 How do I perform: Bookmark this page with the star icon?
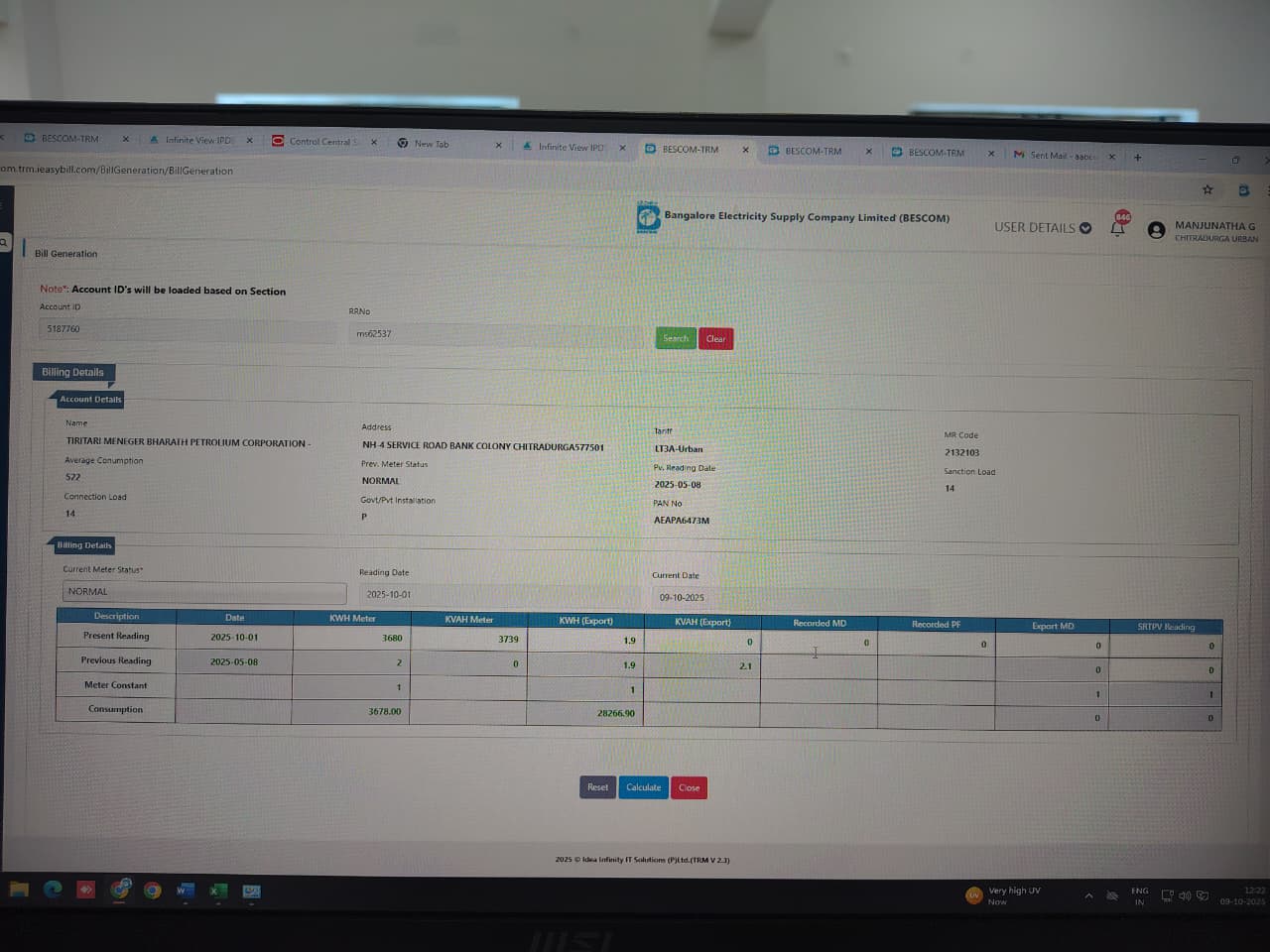tap(1207, 189)
